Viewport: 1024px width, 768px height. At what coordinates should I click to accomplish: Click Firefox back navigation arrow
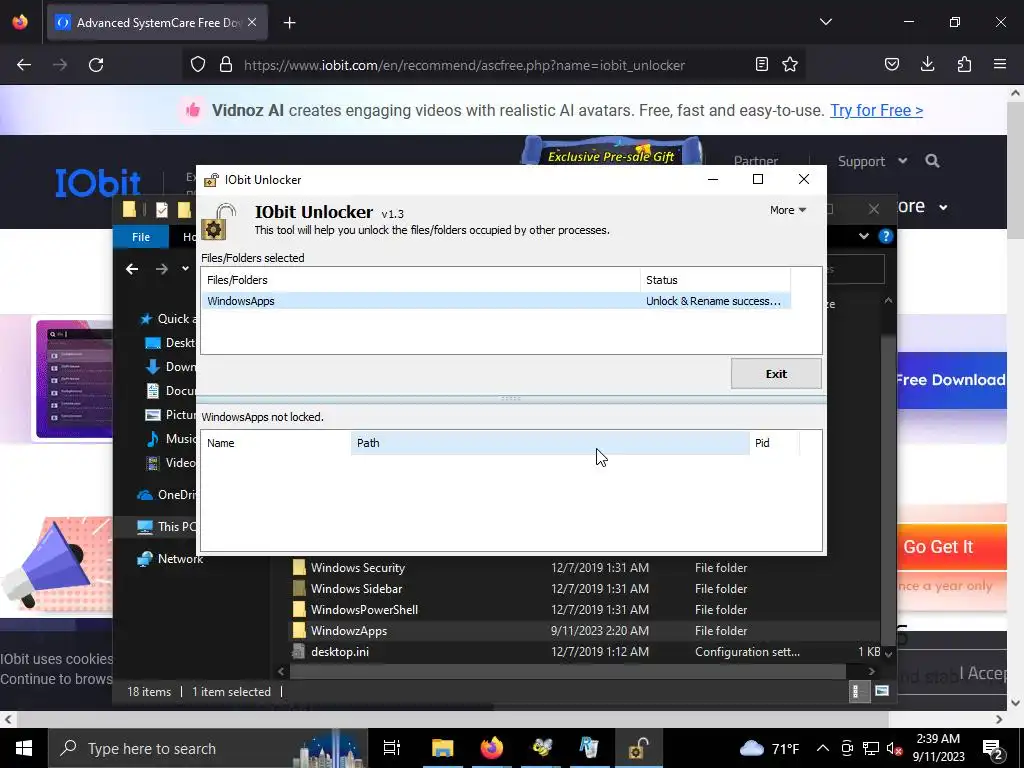24,65
